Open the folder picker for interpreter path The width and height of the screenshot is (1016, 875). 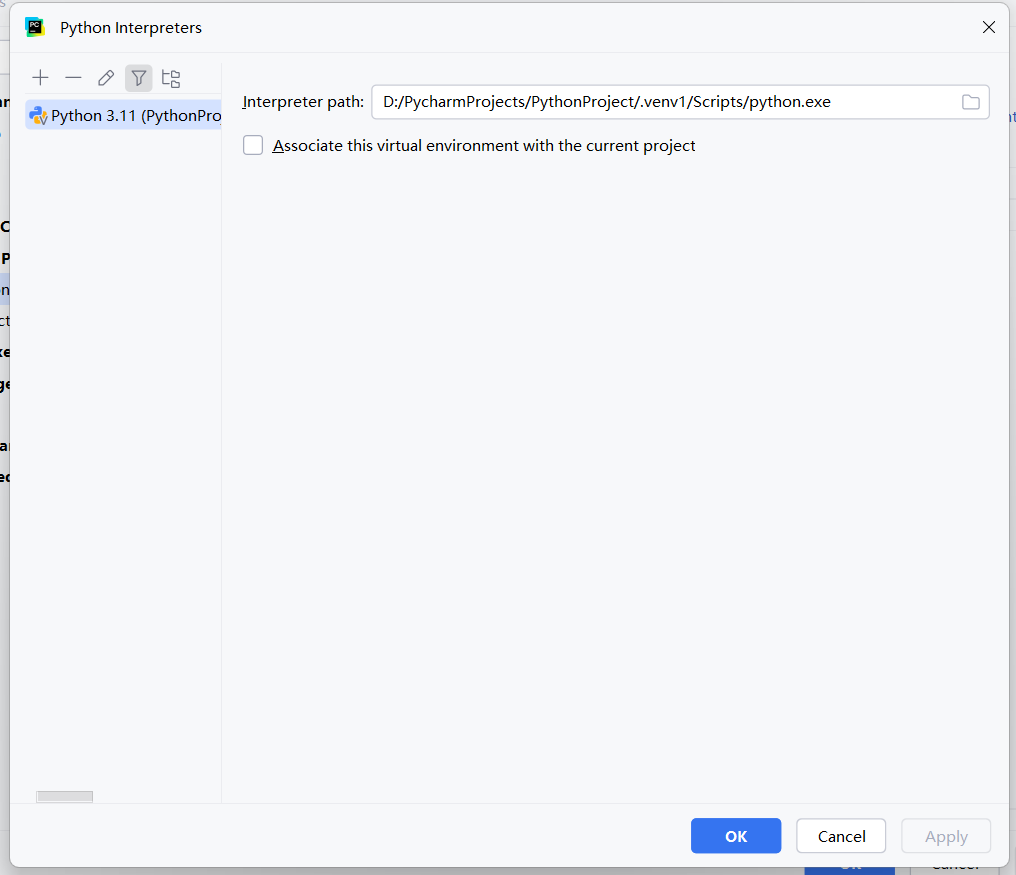(970, 101)
